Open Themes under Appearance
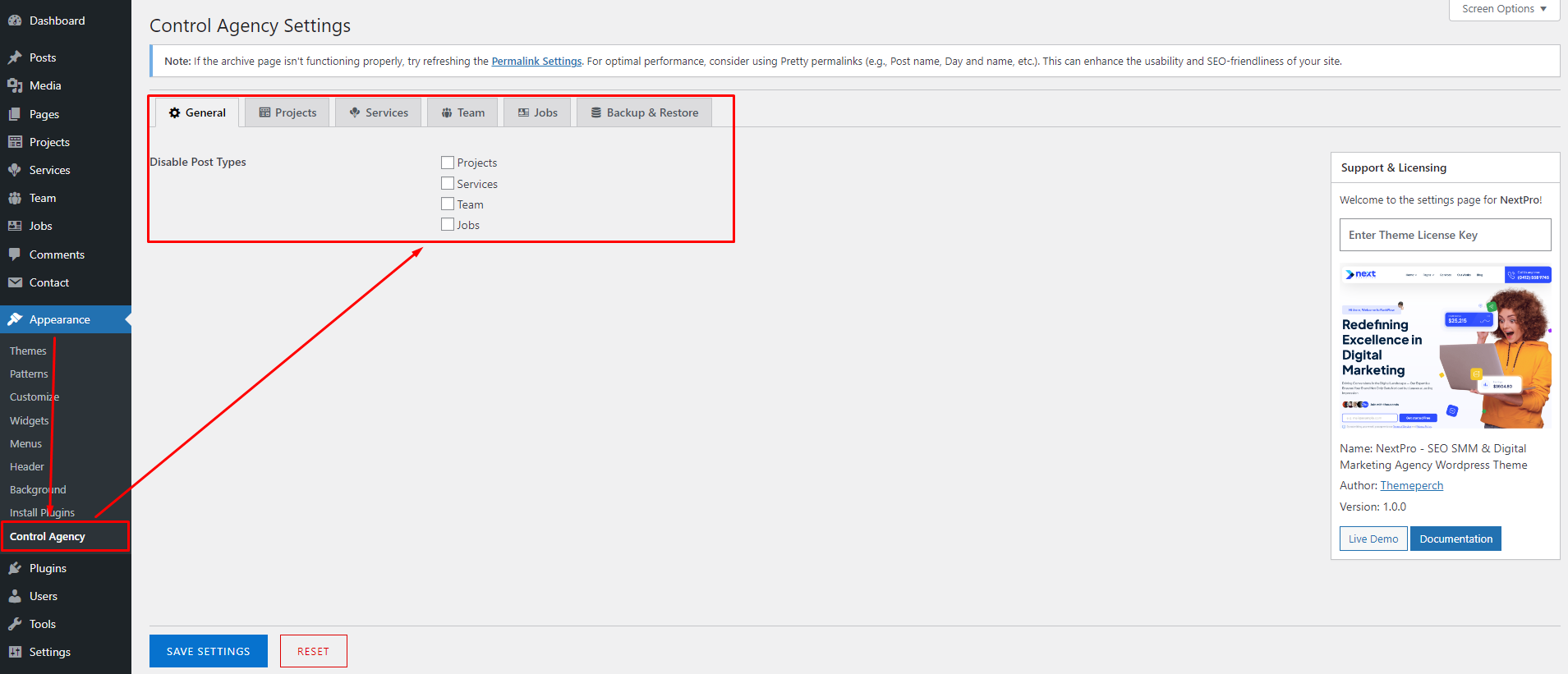The image size is (1568, 674). 28,351
